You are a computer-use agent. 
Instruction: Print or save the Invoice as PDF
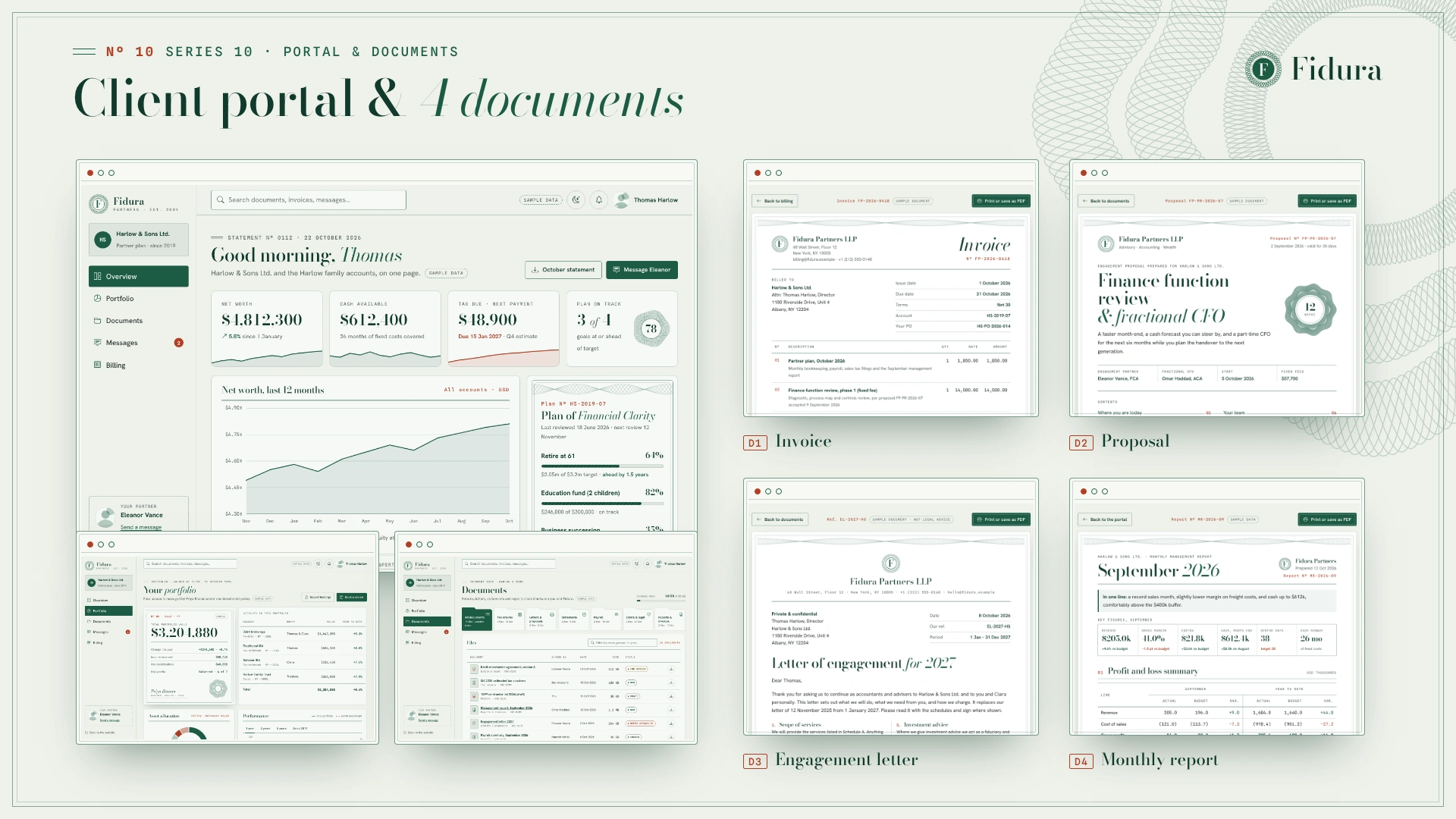tap(1001, 201)
